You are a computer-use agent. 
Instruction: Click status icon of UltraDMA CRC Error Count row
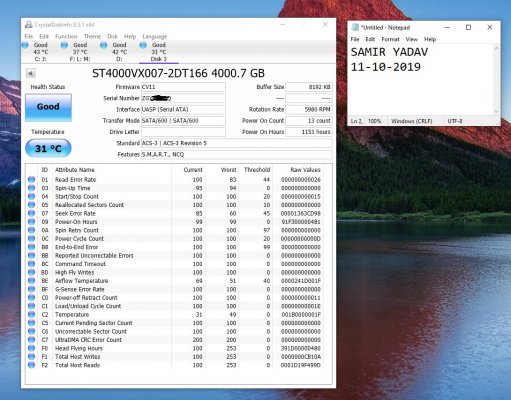[31, 340]
